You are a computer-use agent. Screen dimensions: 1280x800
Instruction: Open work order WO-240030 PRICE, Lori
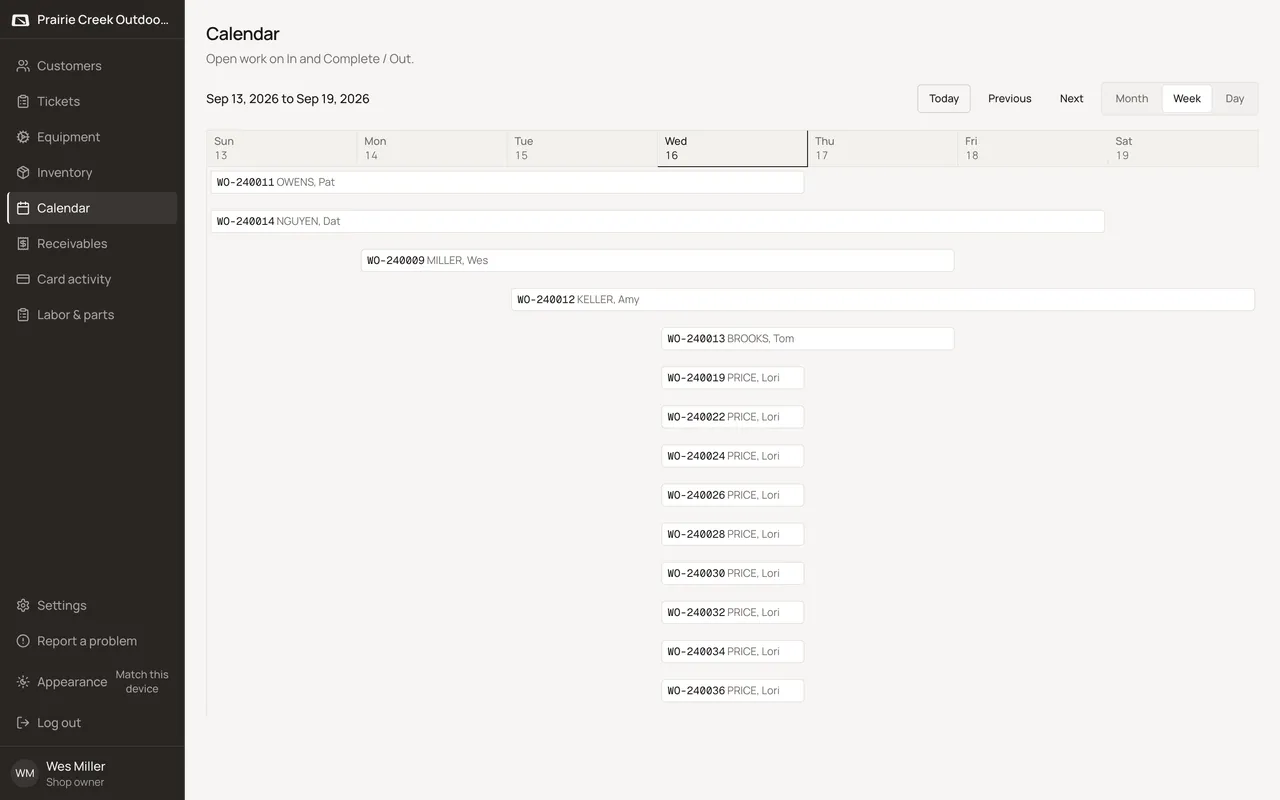[x=733, y=573]
